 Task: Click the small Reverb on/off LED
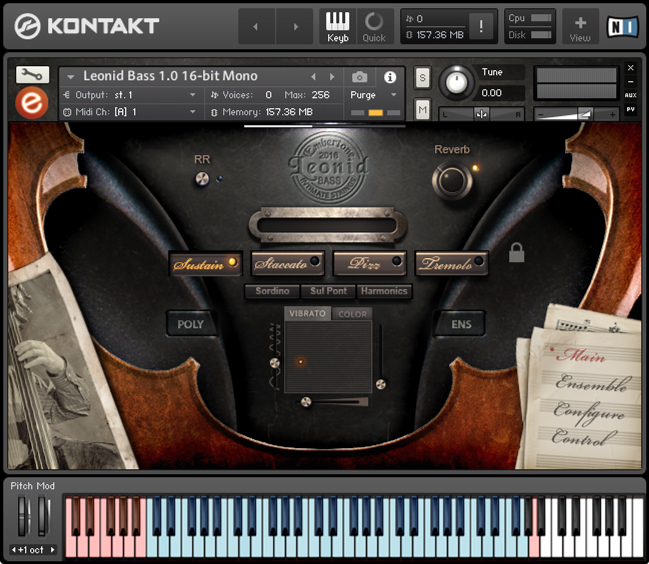pos(475,168)
